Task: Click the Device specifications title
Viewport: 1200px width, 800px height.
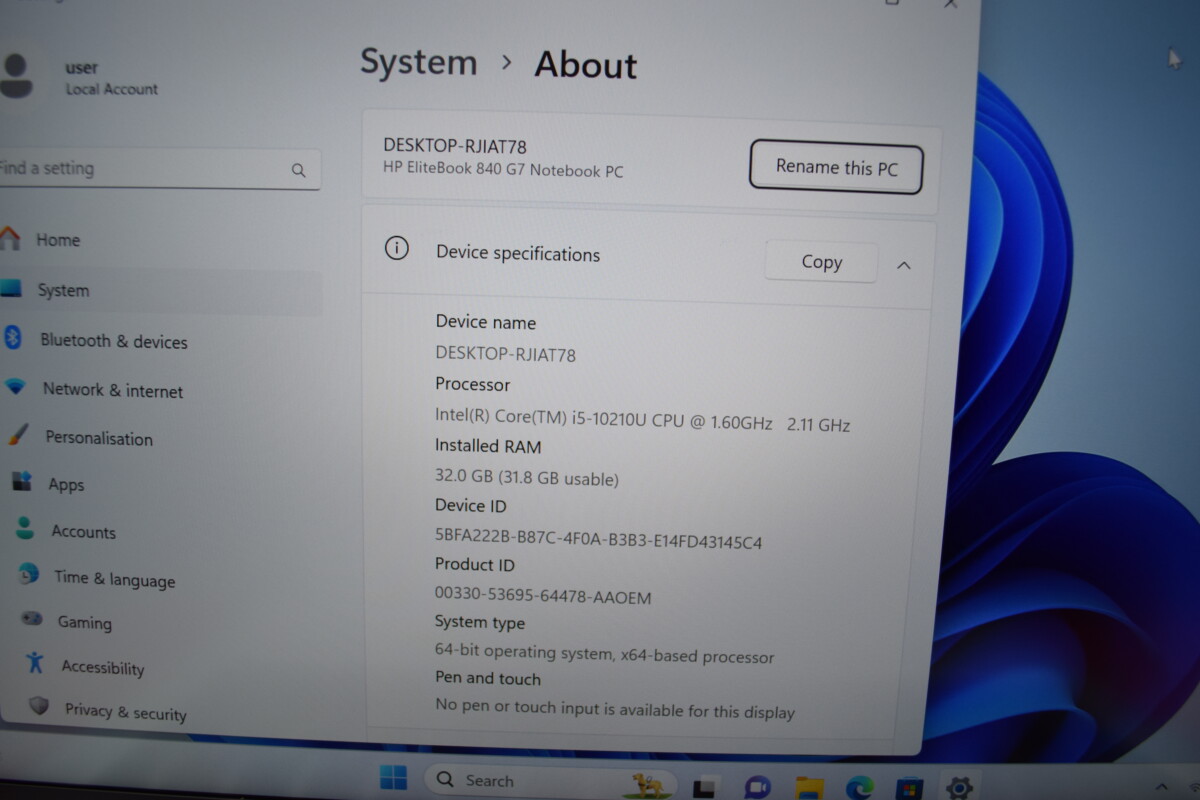Action: point(518,254)
